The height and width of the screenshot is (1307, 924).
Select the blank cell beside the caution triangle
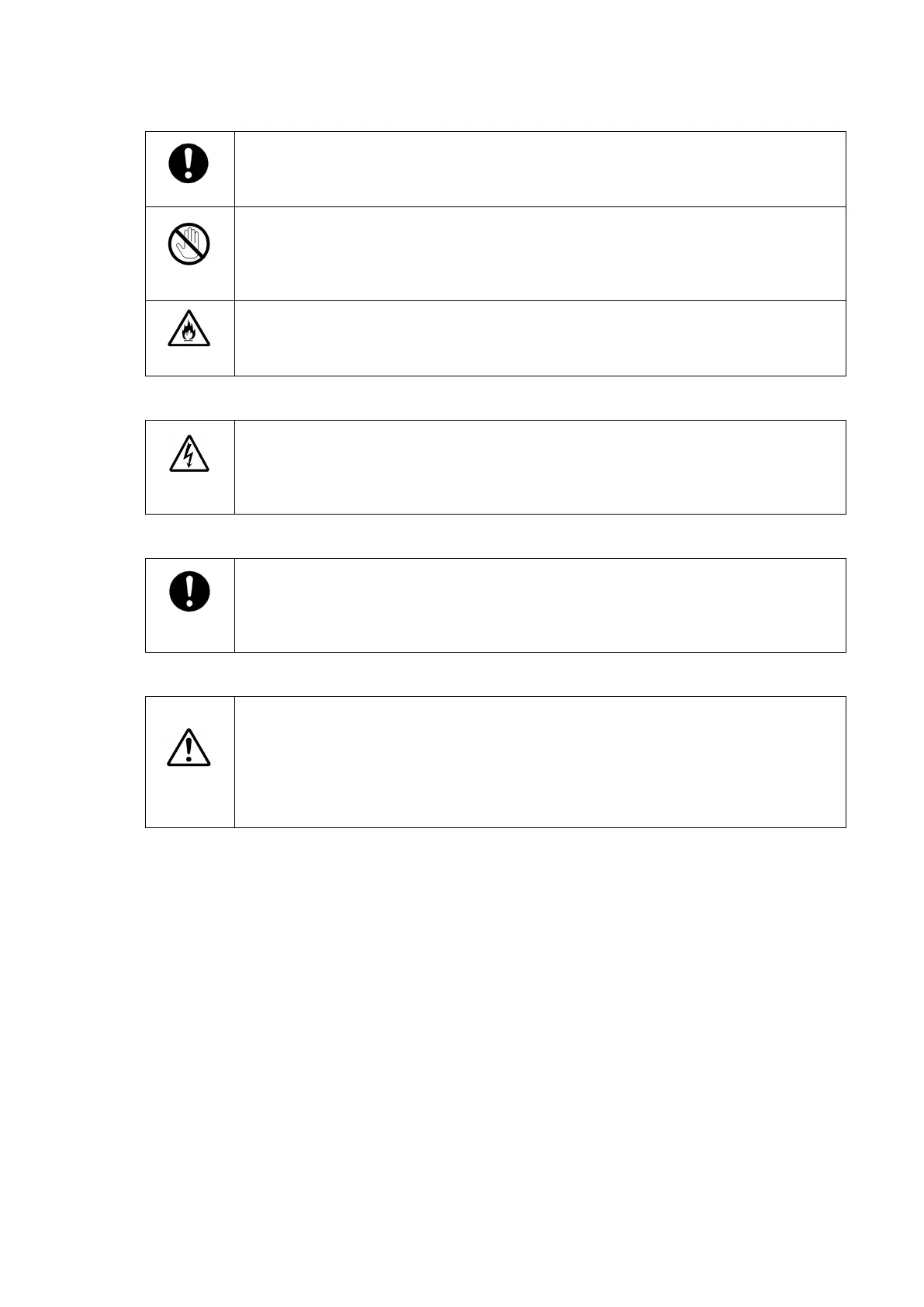click(540, 762)
